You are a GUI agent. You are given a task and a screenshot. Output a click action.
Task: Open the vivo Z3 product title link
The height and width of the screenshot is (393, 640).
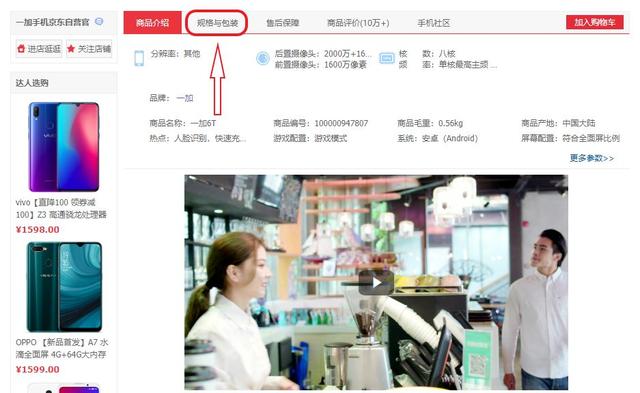pos(61,208)
